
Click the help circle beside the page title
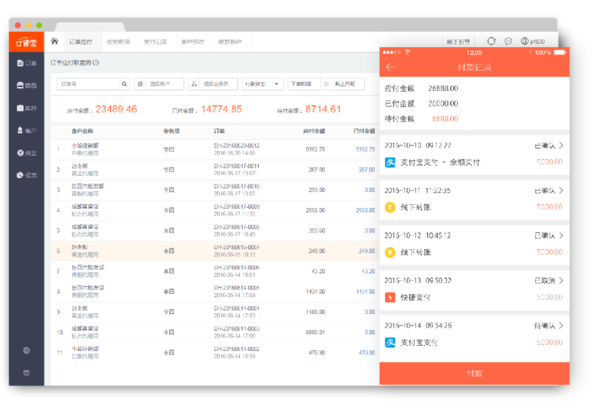[96, 63]
